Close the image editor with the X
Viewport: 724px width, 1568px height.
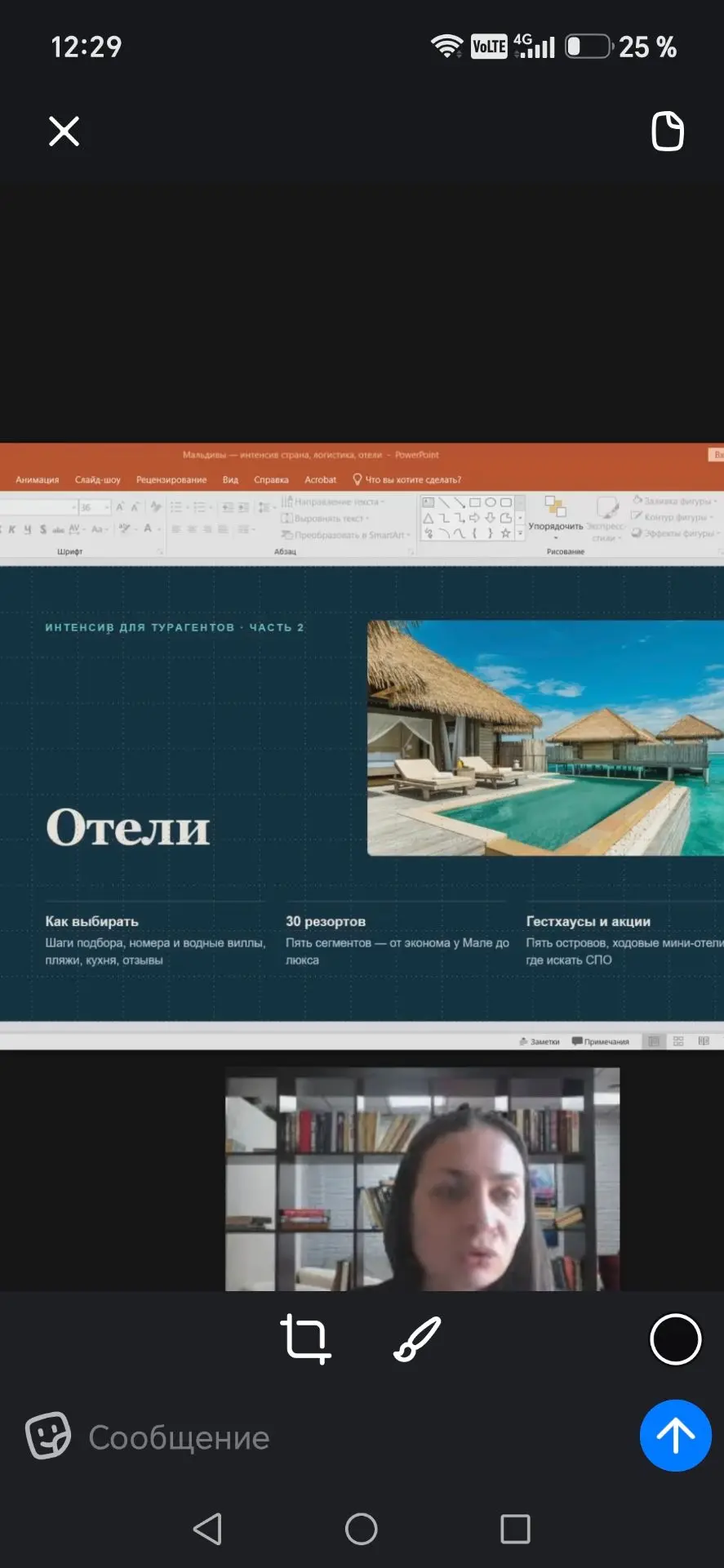(64, 131)
